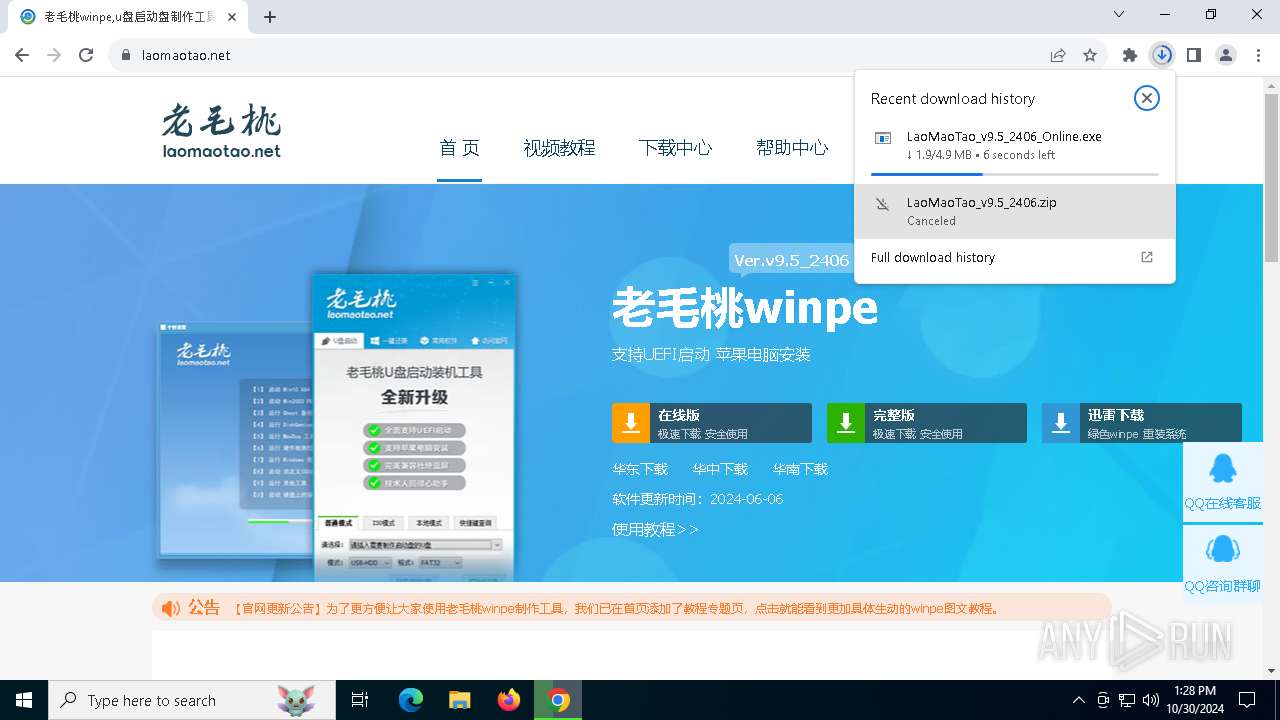Screen dimensions: 1280x720
Task: Select canceled LaoMaoTao_v9.5_2406.zip download entry
Action: pyautogui.click(x=1014, y=211)
